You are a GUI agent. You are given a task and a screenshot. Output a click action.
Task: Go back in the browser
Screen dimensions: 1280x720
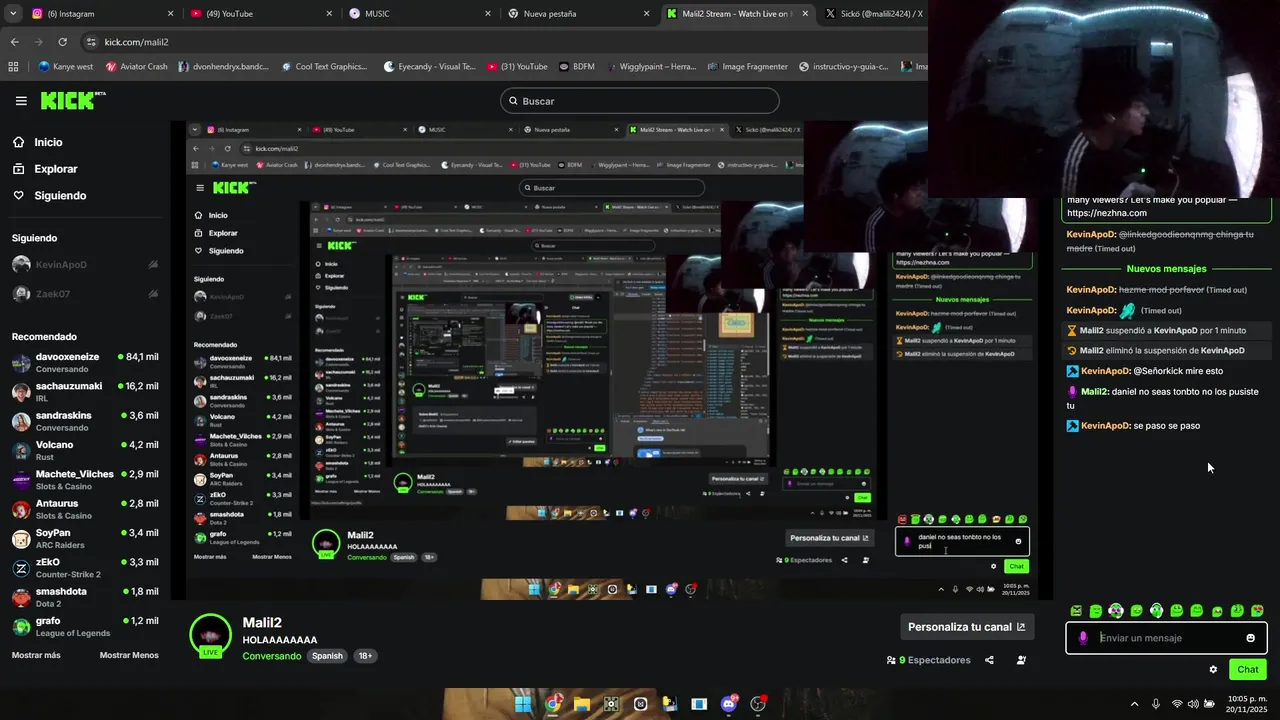point(14,42)
